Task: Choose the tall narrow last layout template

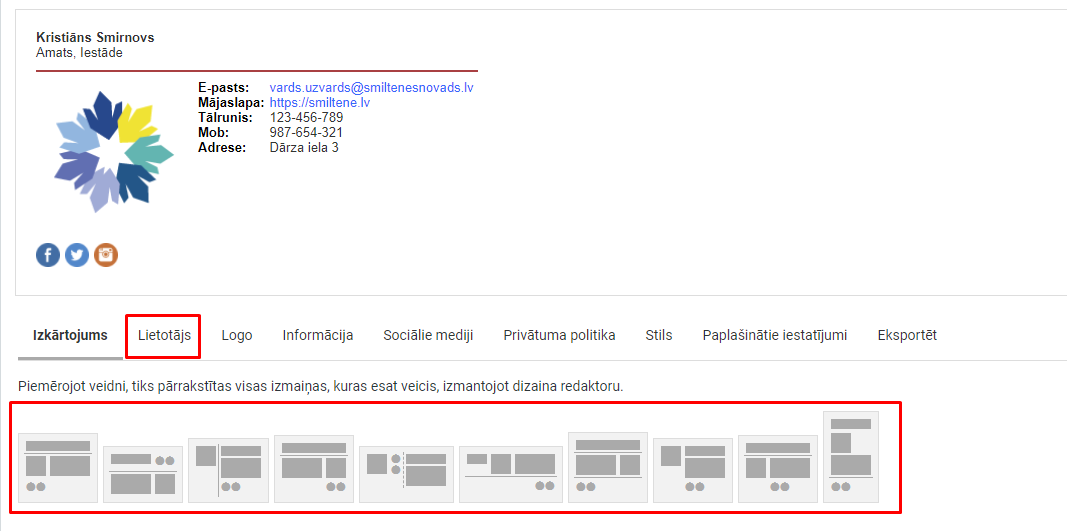Action: pyautogui.click(x=850, y=457)
